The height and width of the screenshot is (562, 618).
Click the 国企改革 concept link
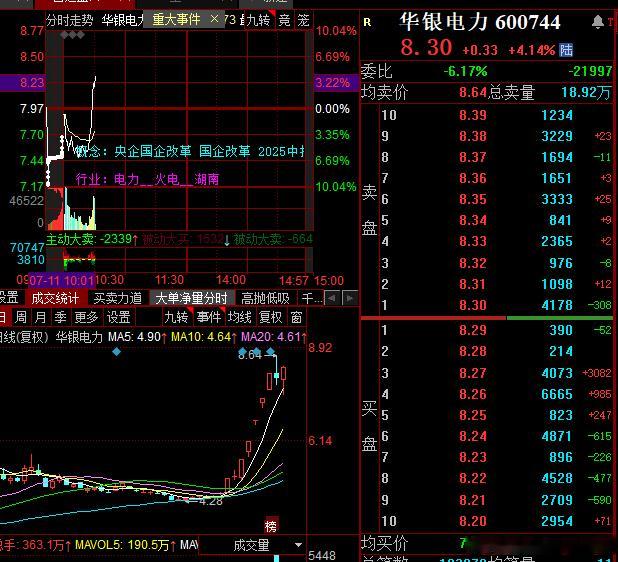[x=224, y=151]
